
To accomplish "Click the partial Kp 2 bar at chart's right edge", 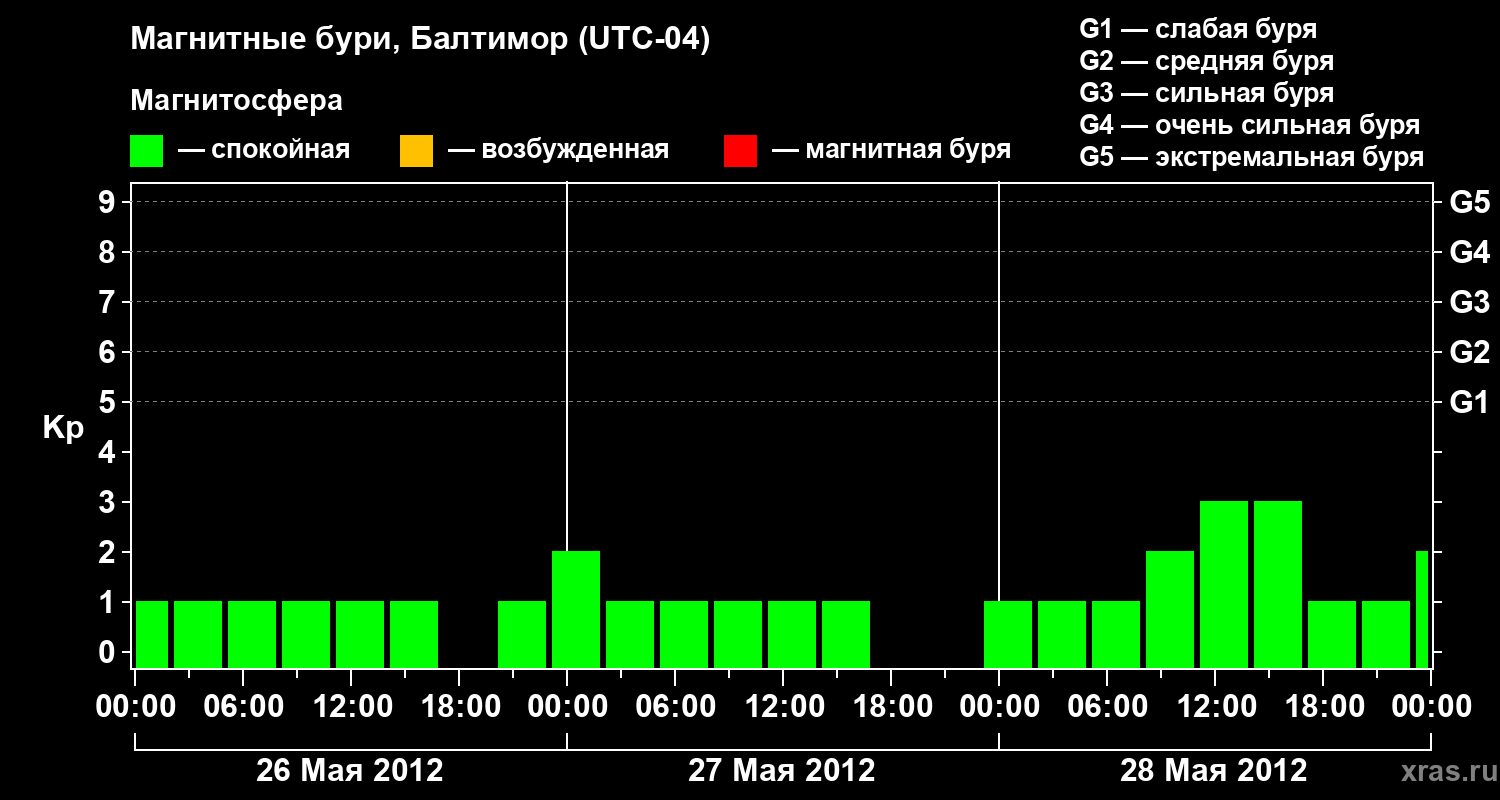I will (1422, 609).
